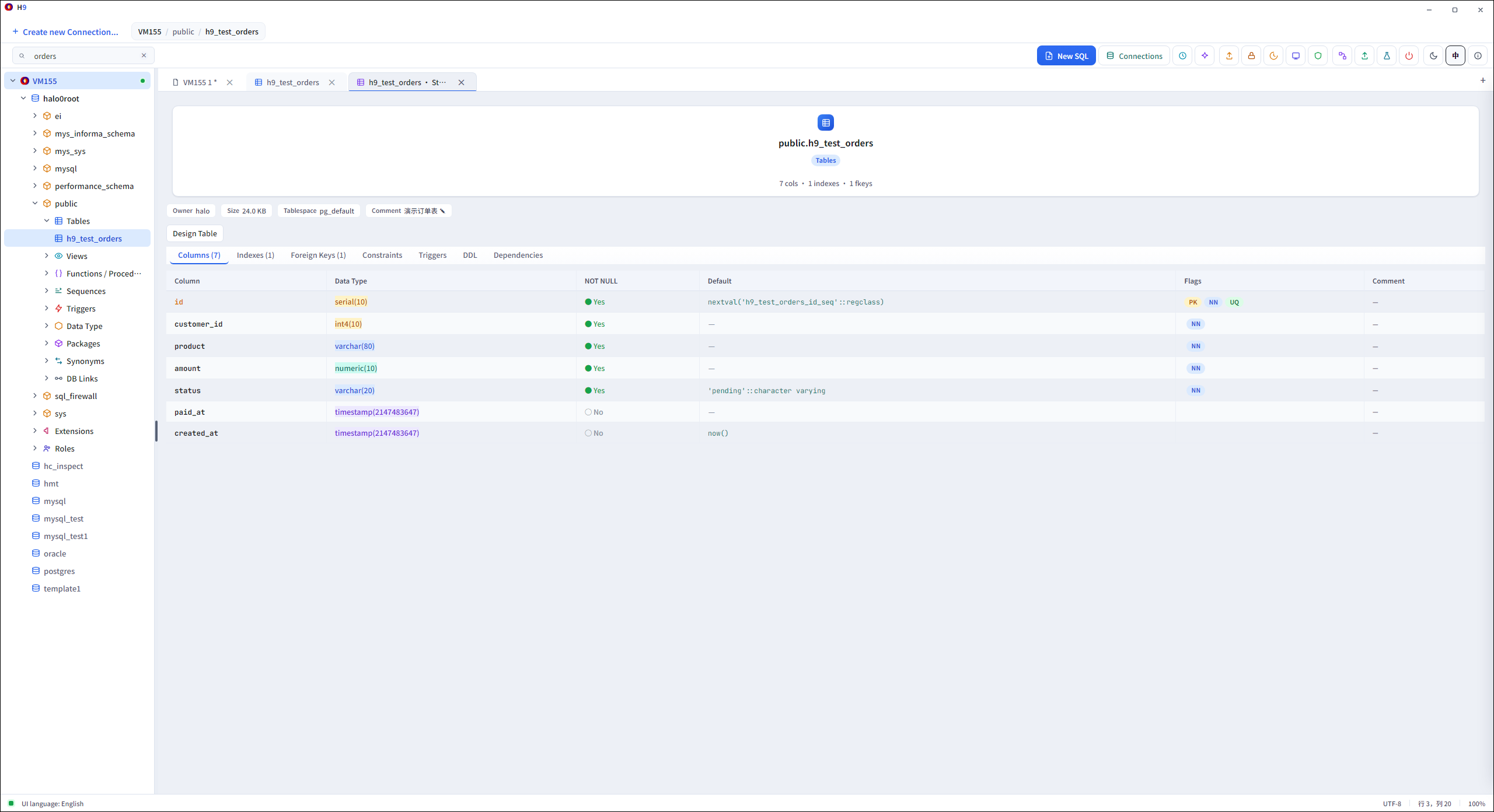The height and width of the screenshot is (812, 1494).
Task: Edit the table comment pencil icon
Action: [x=443, y=211]
